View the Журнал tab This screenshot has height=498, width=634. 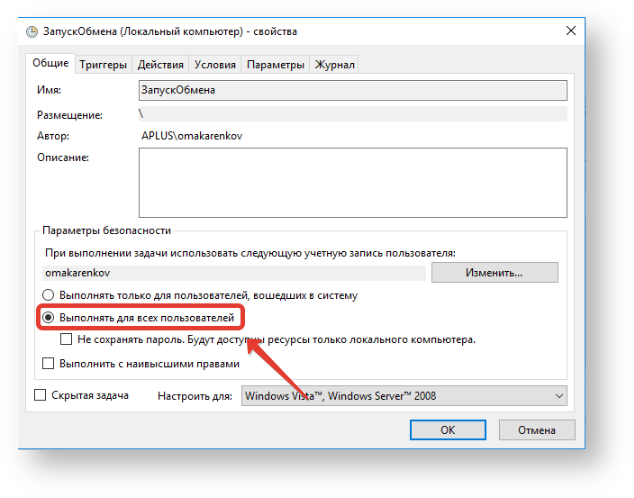pyautogui.click(x=335, y=65)
